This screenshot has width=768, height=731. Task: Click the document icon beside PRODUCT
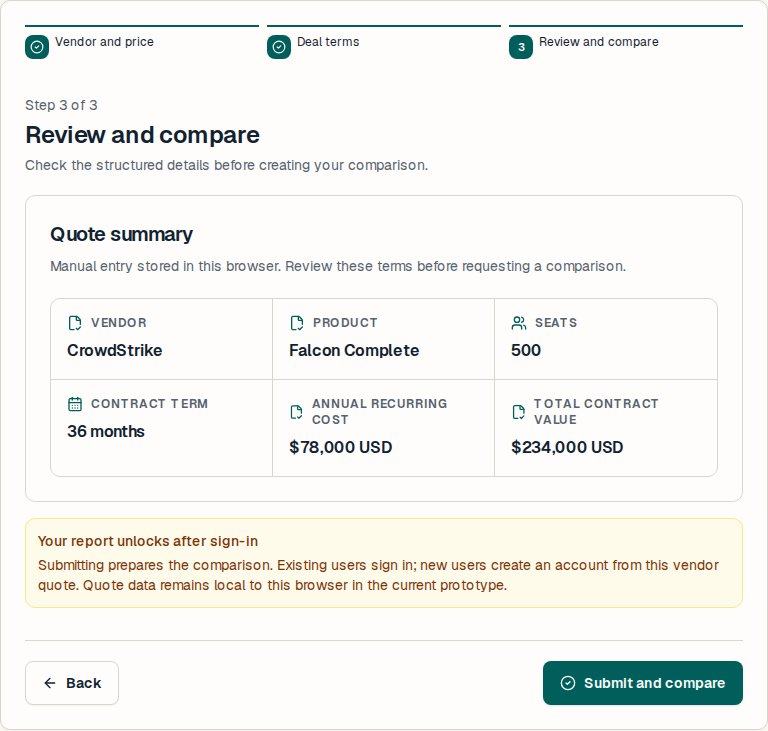[296, 323]
